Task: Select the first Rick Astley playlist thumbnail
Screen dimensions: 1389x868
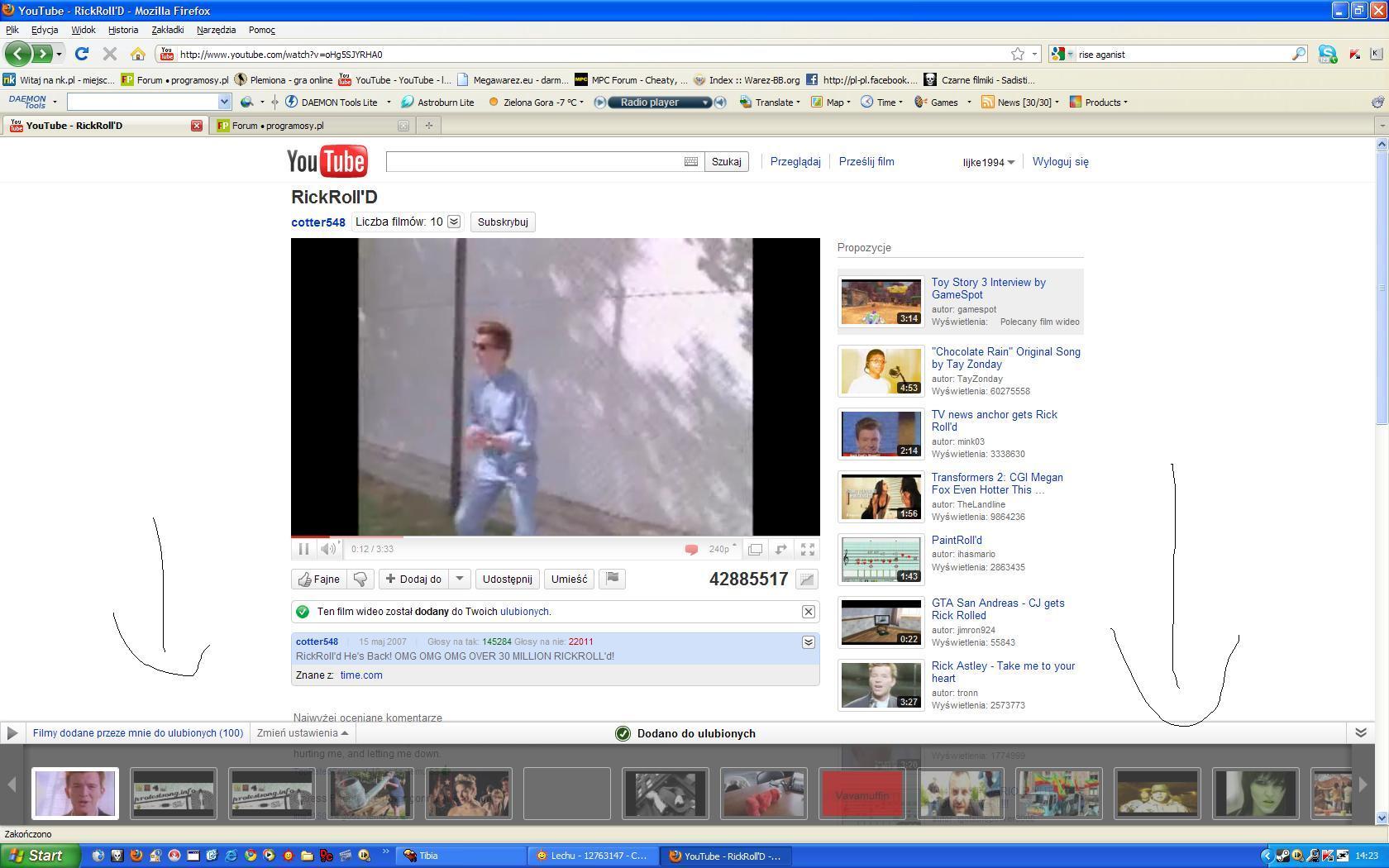Action: point(75,794)
